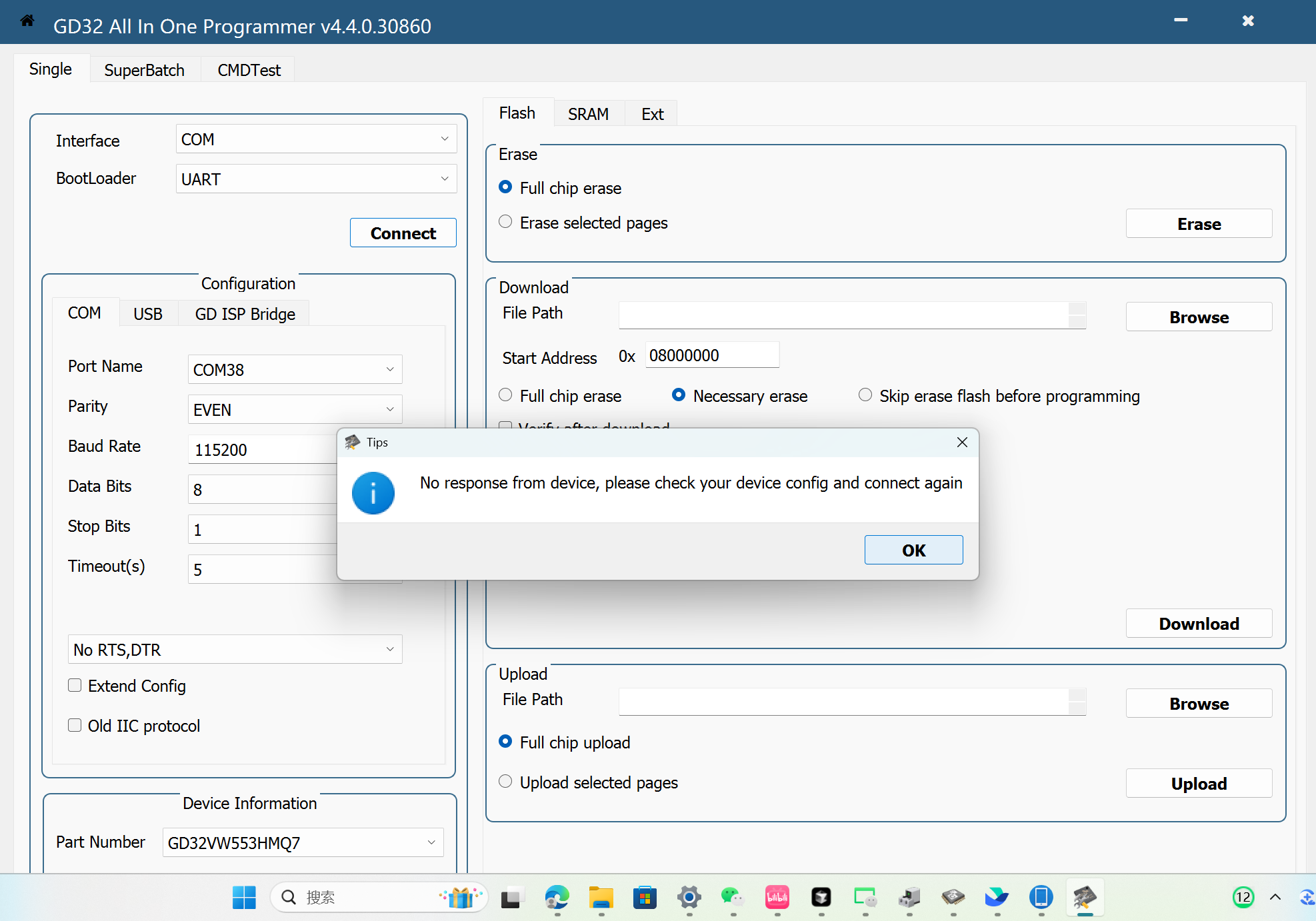This screenshot has height=921, width=1316.
Task: Click the Connect button
Action: [403, 233]
